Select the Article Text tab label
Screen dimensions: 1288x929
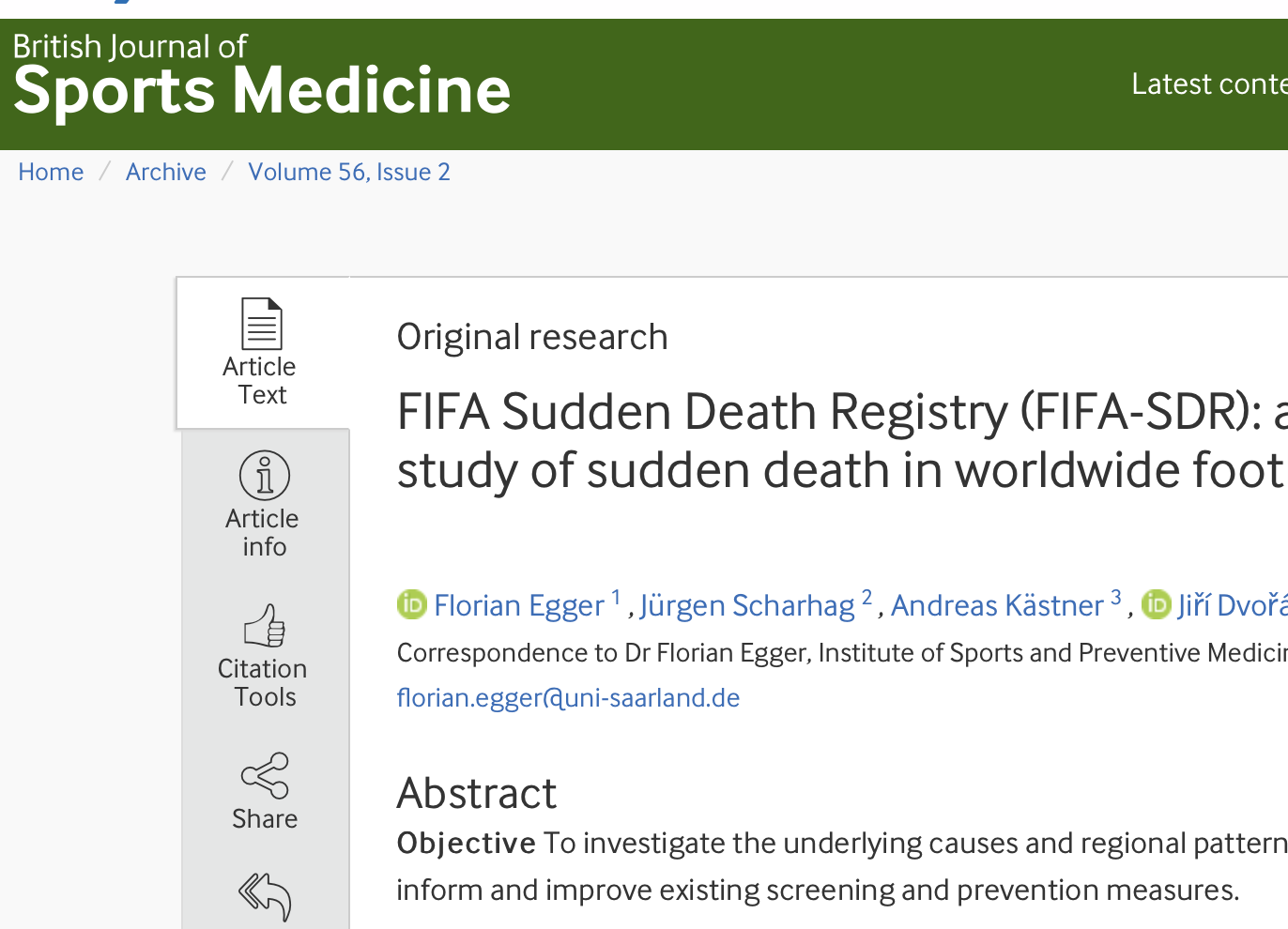[260, 381]
